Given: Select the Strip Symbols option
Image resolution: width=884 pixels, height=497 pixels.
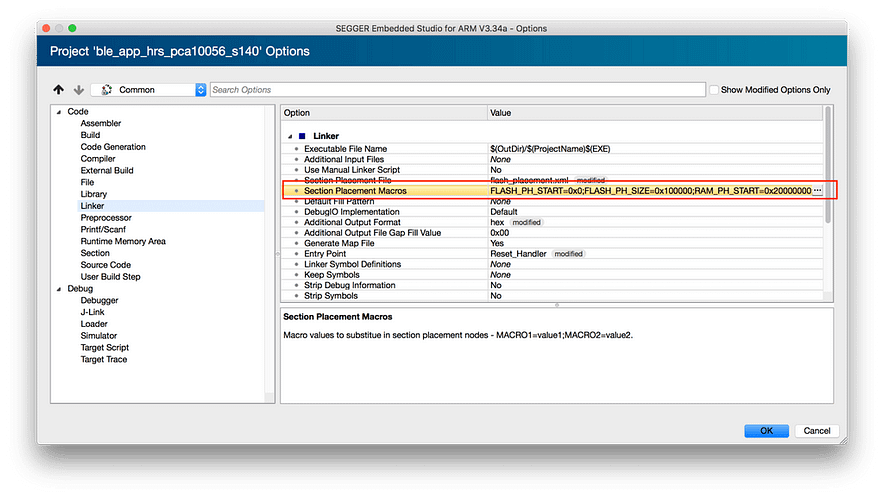Looking at the screenshot, I should click(x=330, y=296).
